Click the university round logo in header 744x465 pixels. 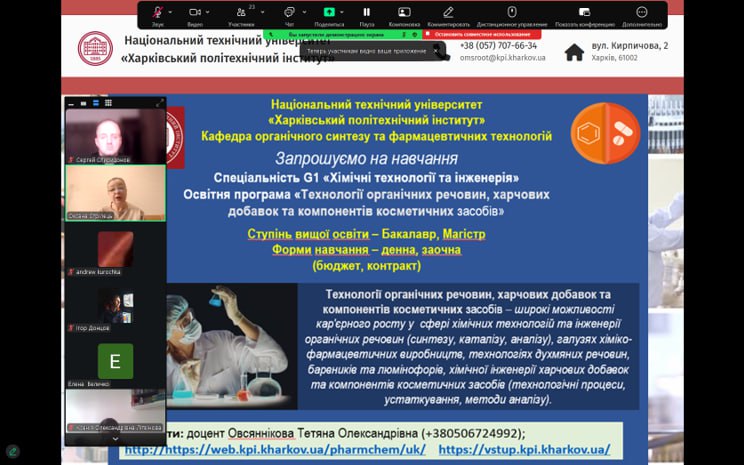coord(95,48)
